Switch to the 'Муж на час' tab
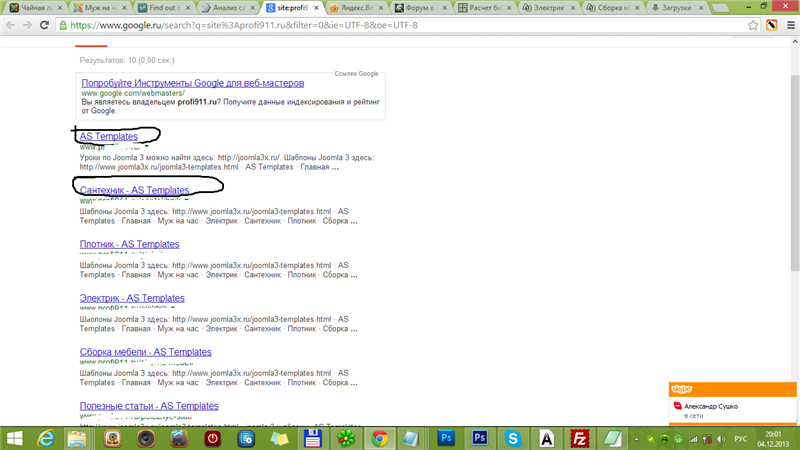The width and height of the screenshot is (800, 450). pyautogui.click(x=97, y=8)
